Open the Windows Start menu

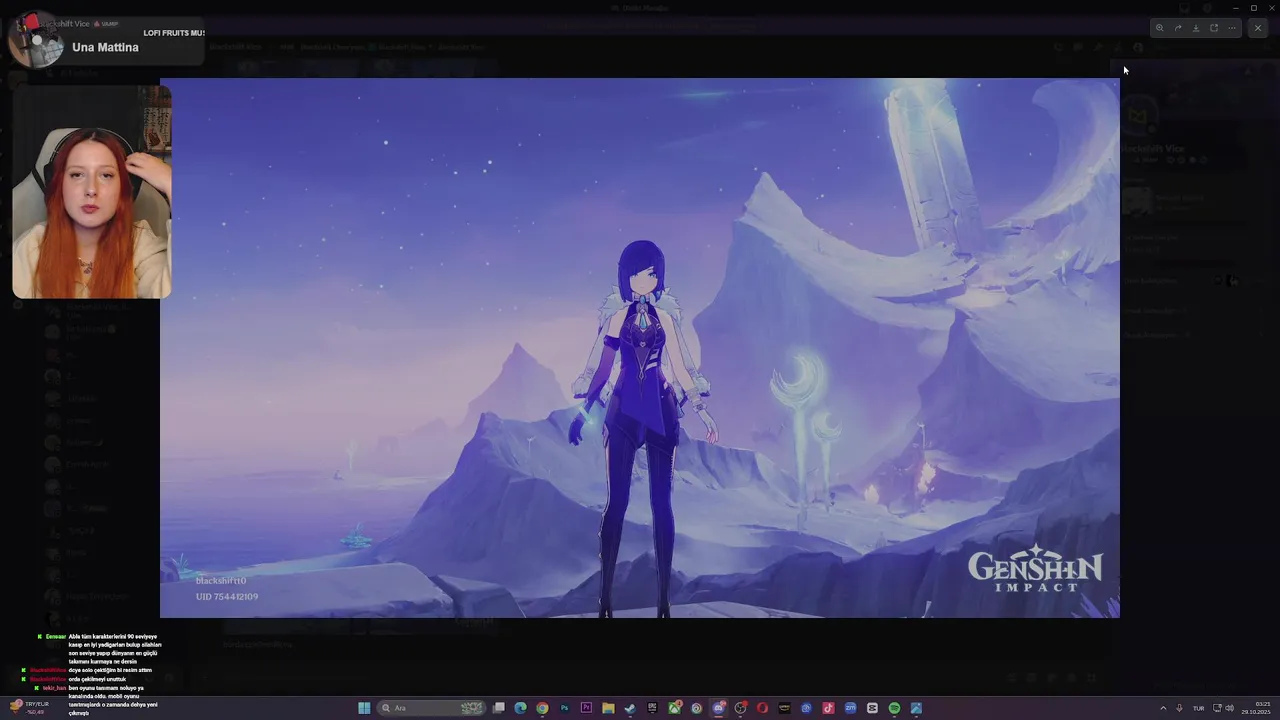[x=364, y=708]
